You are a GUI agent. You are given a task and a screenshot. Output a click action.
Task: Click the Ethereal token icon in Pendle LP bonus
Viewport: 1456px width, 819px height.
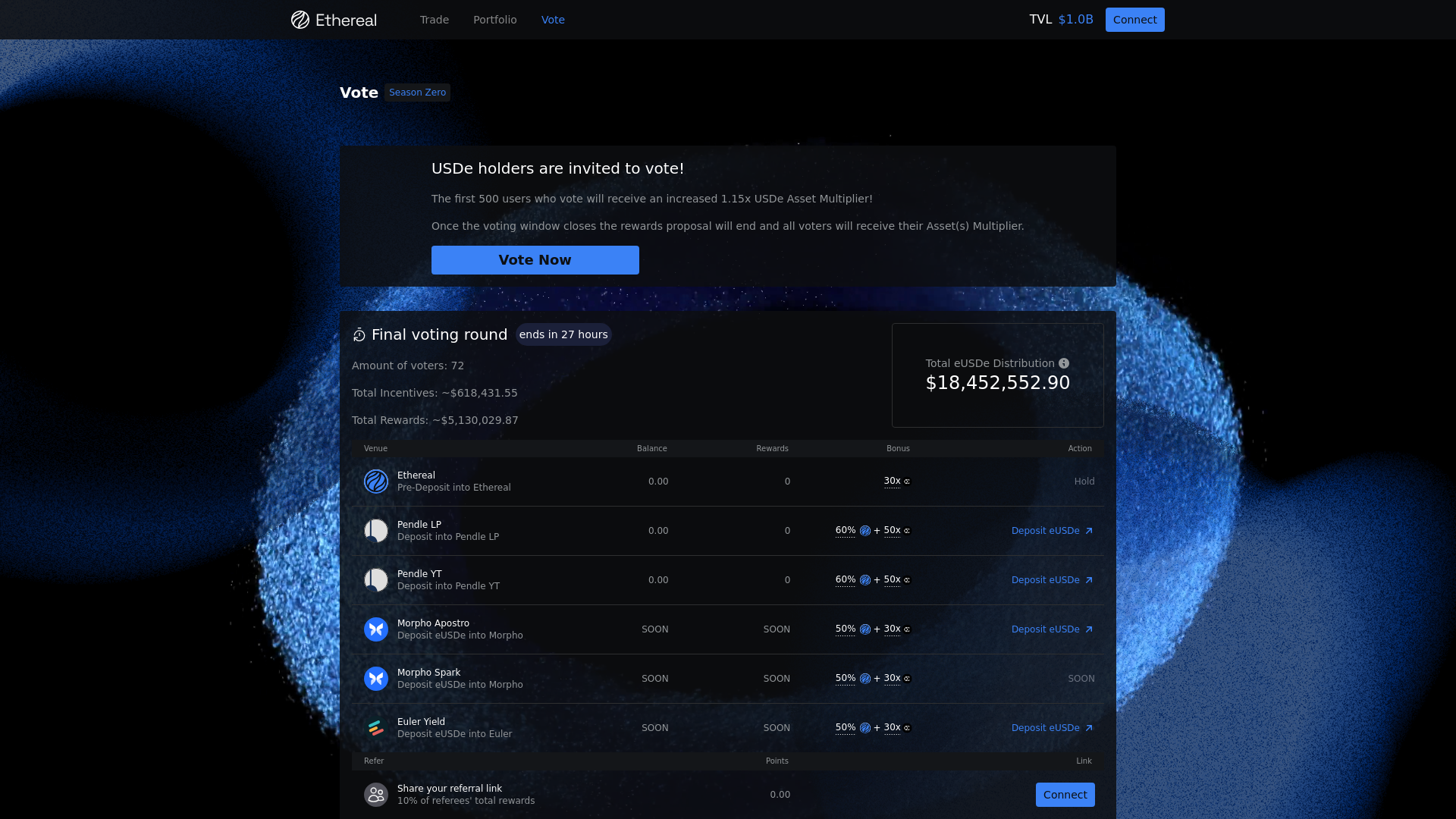[x=865, y=531]
